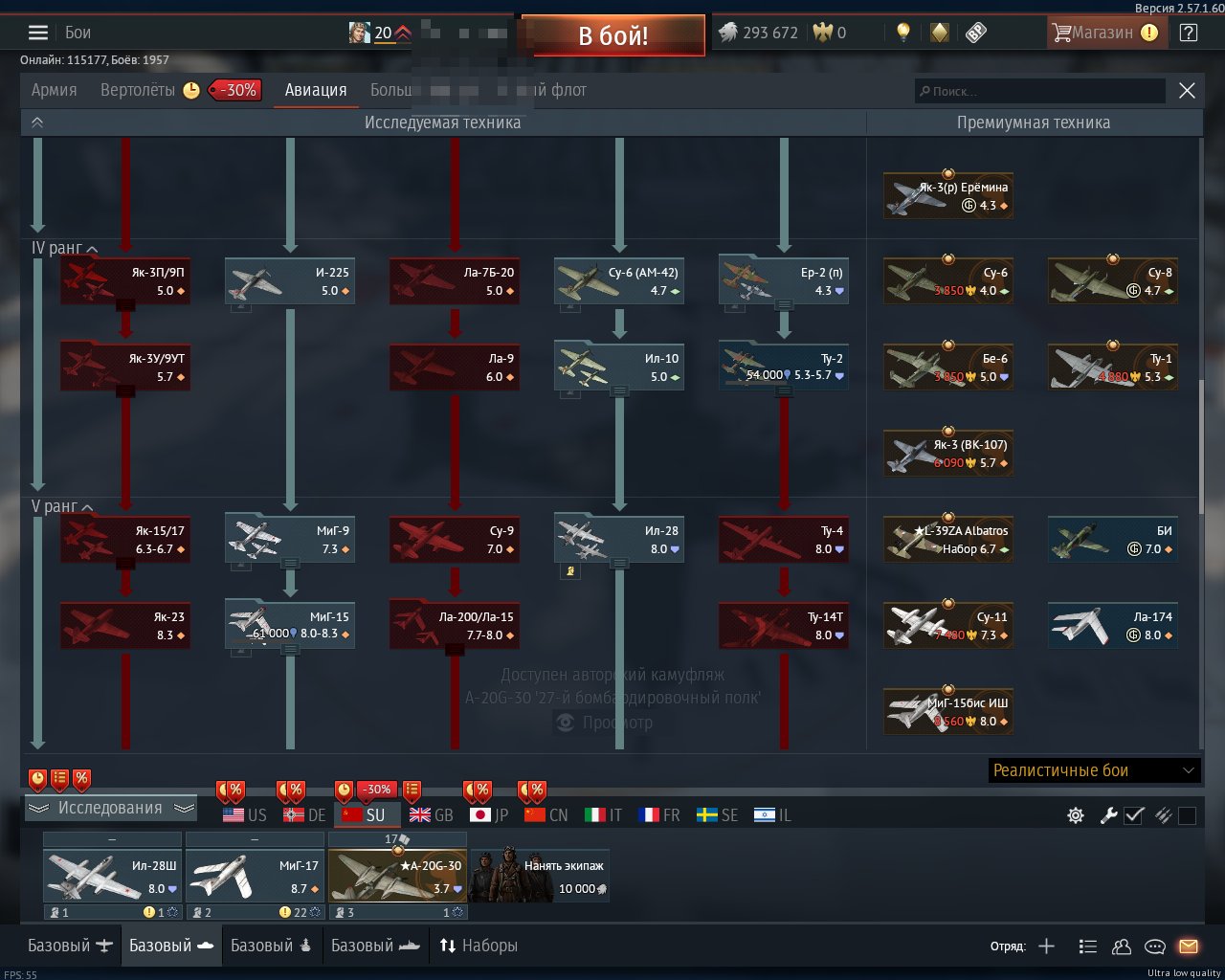This screenshot has width=1225, height=980.
Task: Open the contacts people icon
Action: pyautogui.click(x=1122, y=947)
